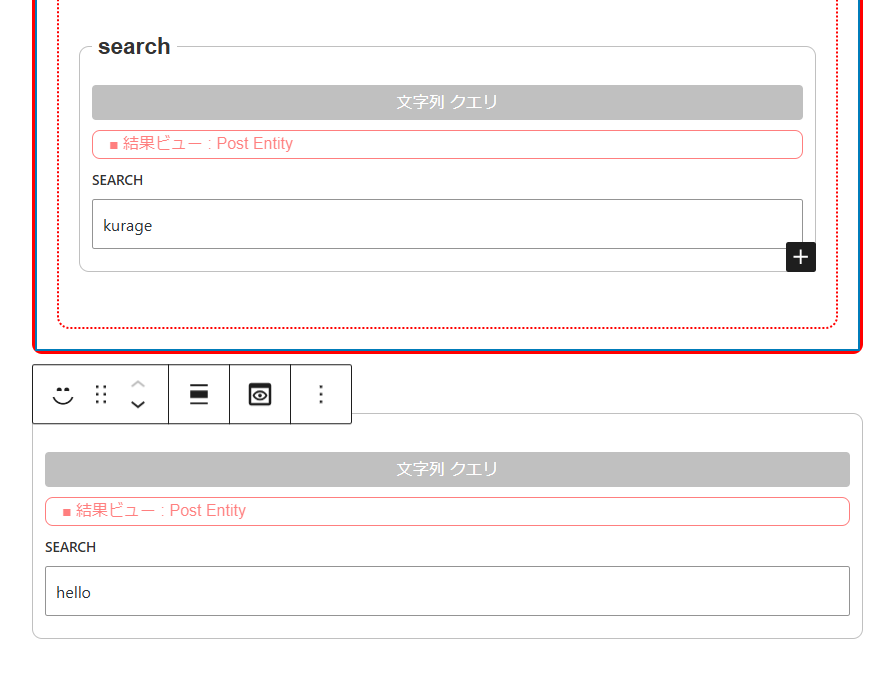Click the black plus icon under the search block
The height and width of the screenshot is (674, 893).
[x=800, y=257]
